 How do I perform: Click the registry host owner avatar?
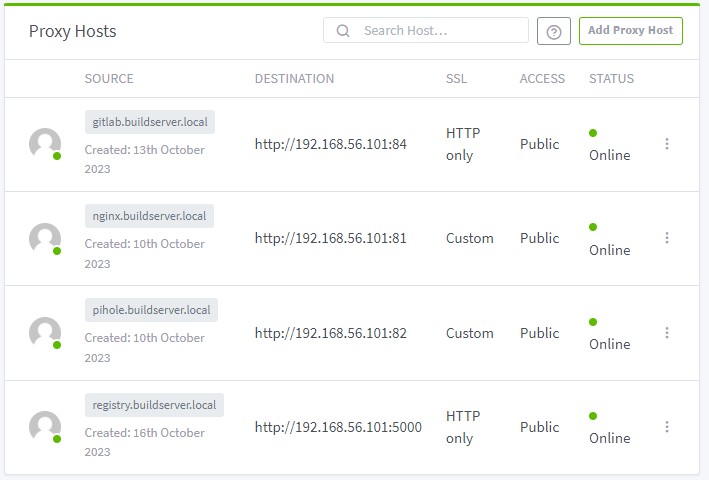pos(45,427)
